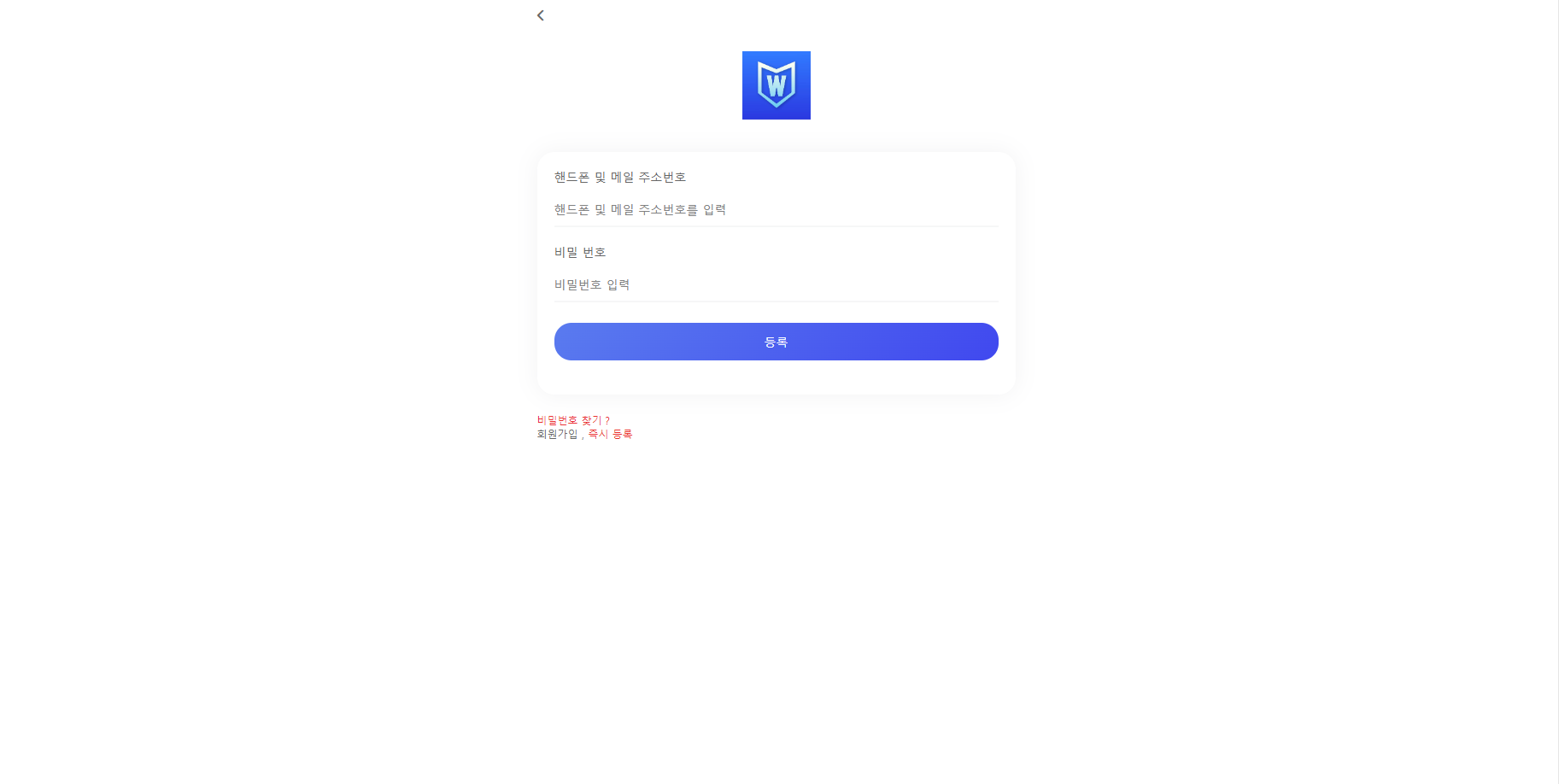Tap the back arrow at page top

coord(540,15)
